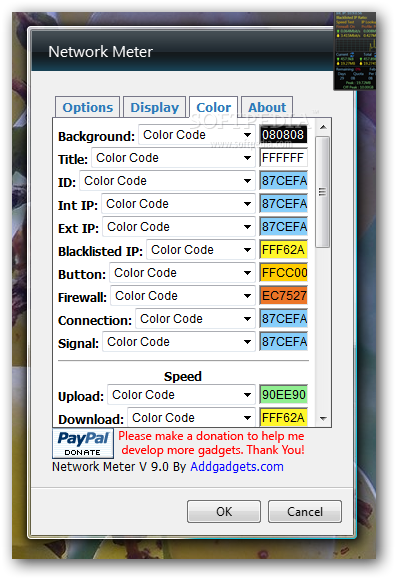The image size is (396, 579).
Task: Click the Int IP 87CEFA color field
Action: pos(283,204)
